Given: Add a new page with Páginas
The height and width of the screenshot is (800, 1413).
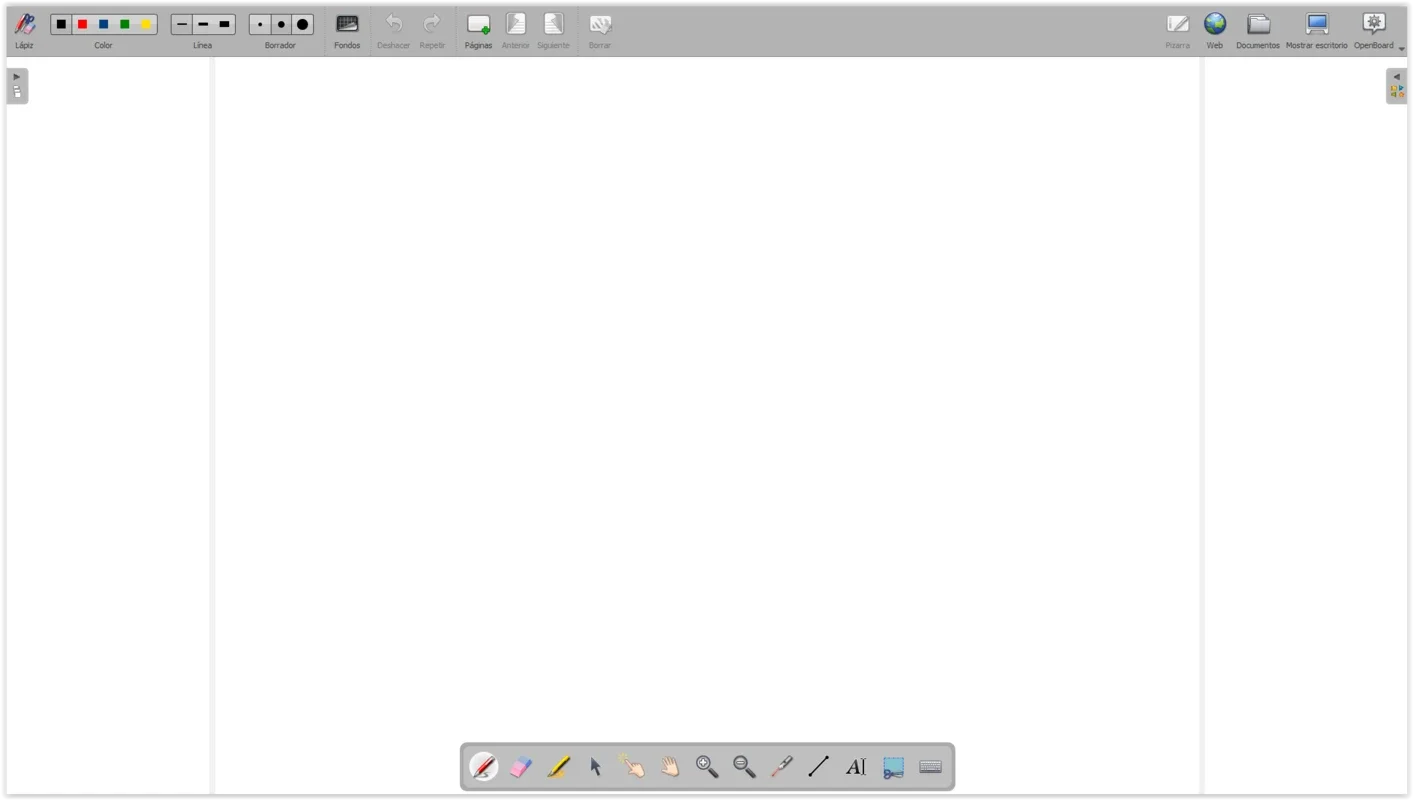Looking at the screenshot, I should pos(478,24).
